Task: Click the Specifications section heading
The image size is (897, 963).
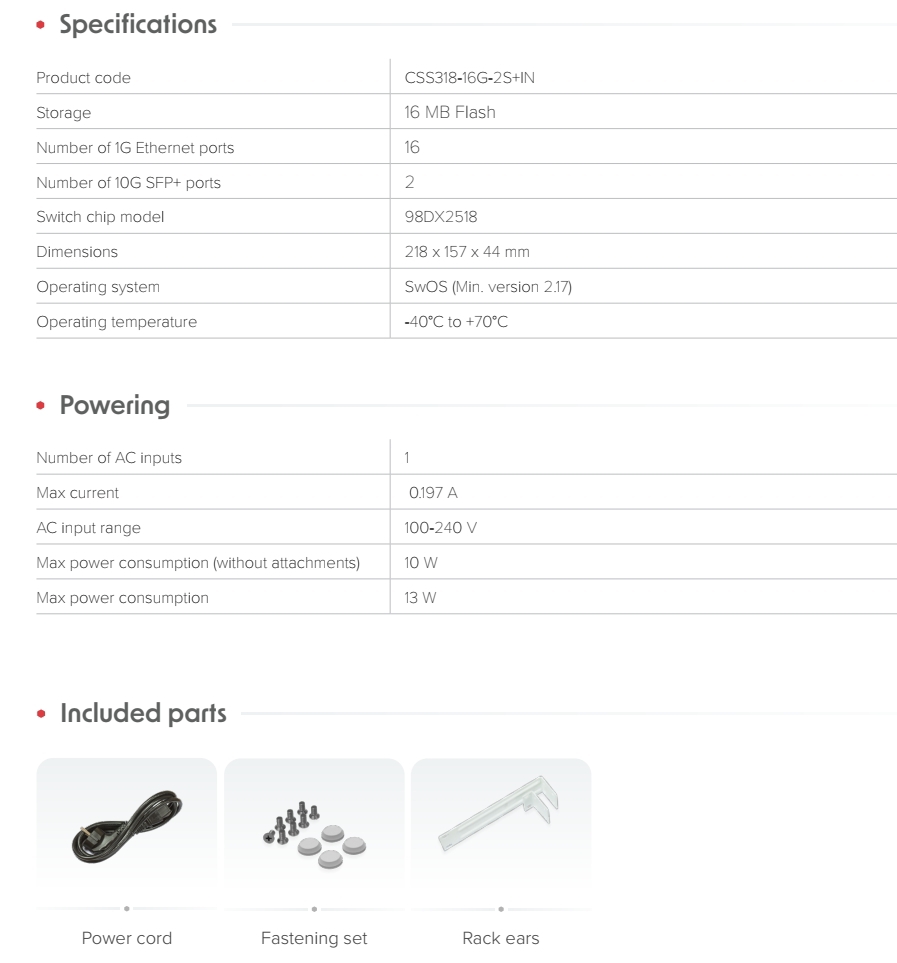Action: (x=138, y=25)
